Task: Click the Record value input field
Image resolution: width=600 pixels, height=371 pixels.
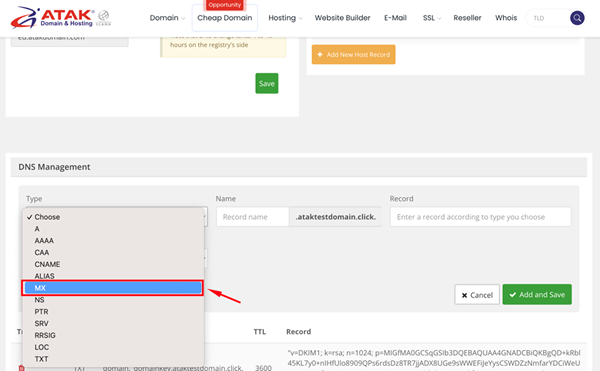Action: [481, 217]
